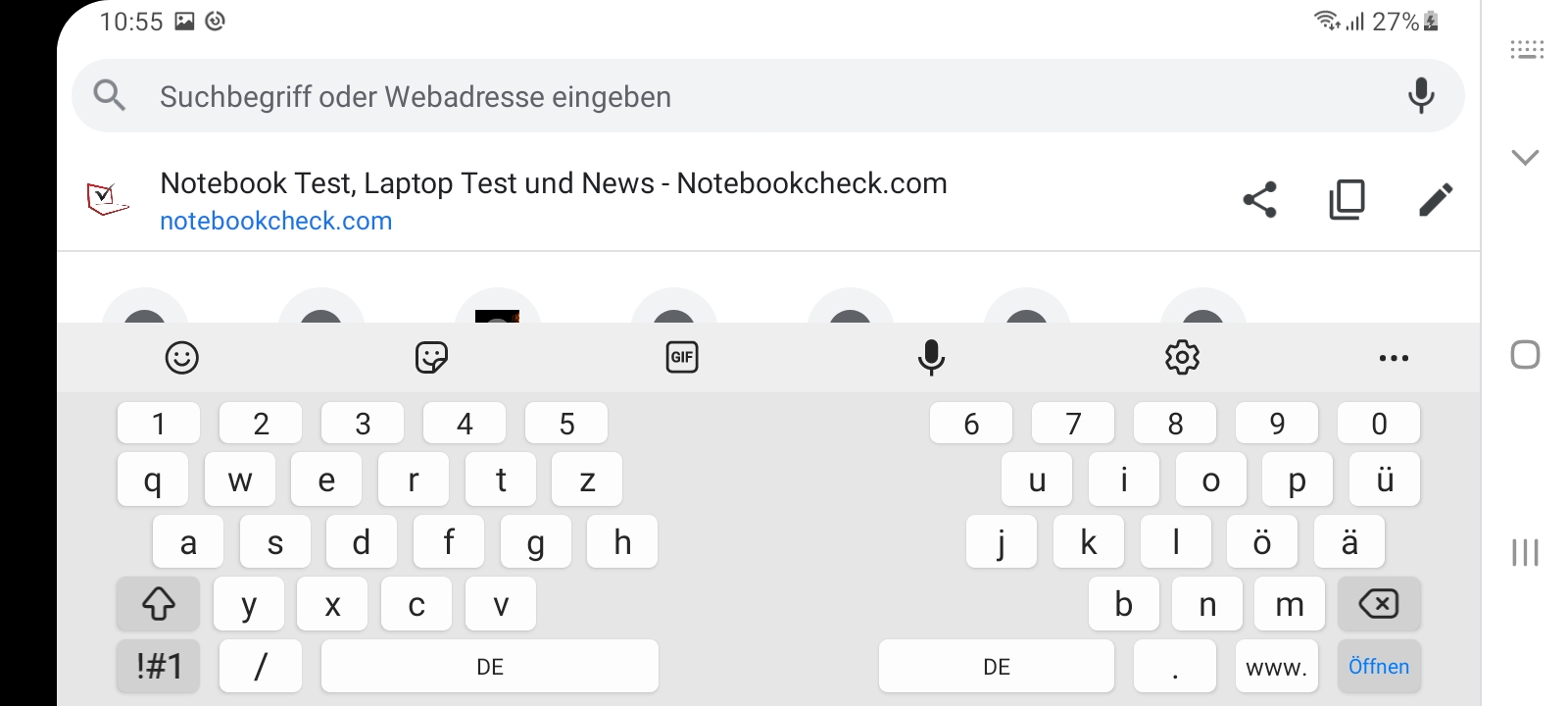The width and height of the screenshot is (1568, 706).
Task: Open the emoji keyboard panel
Action: click(x=182, y=358)
